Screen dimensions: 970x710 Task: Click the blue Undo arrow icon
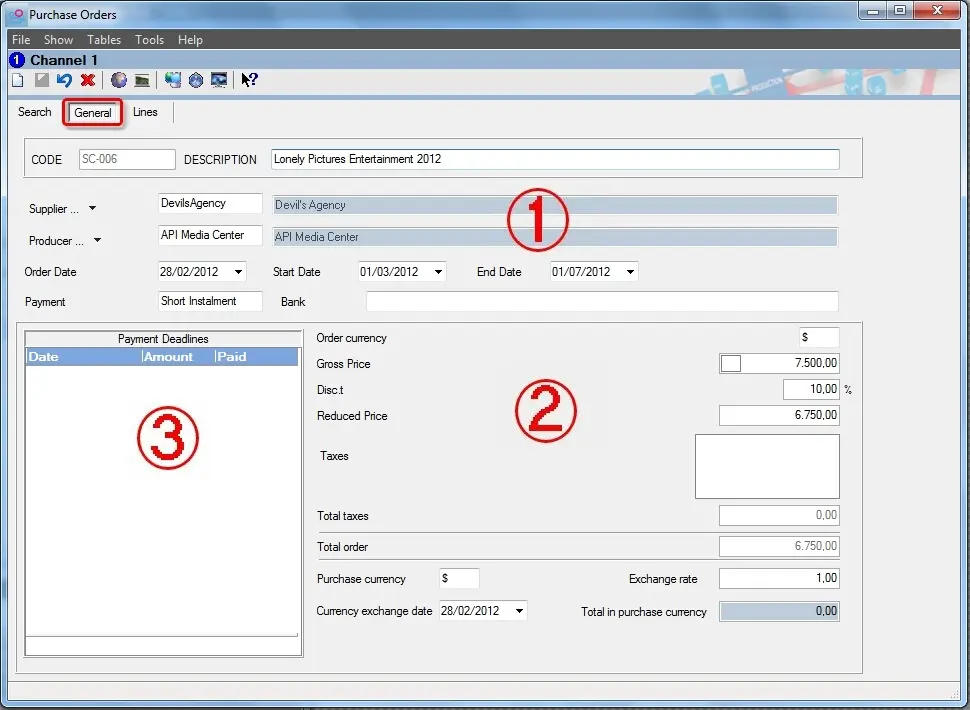point(64,81)
